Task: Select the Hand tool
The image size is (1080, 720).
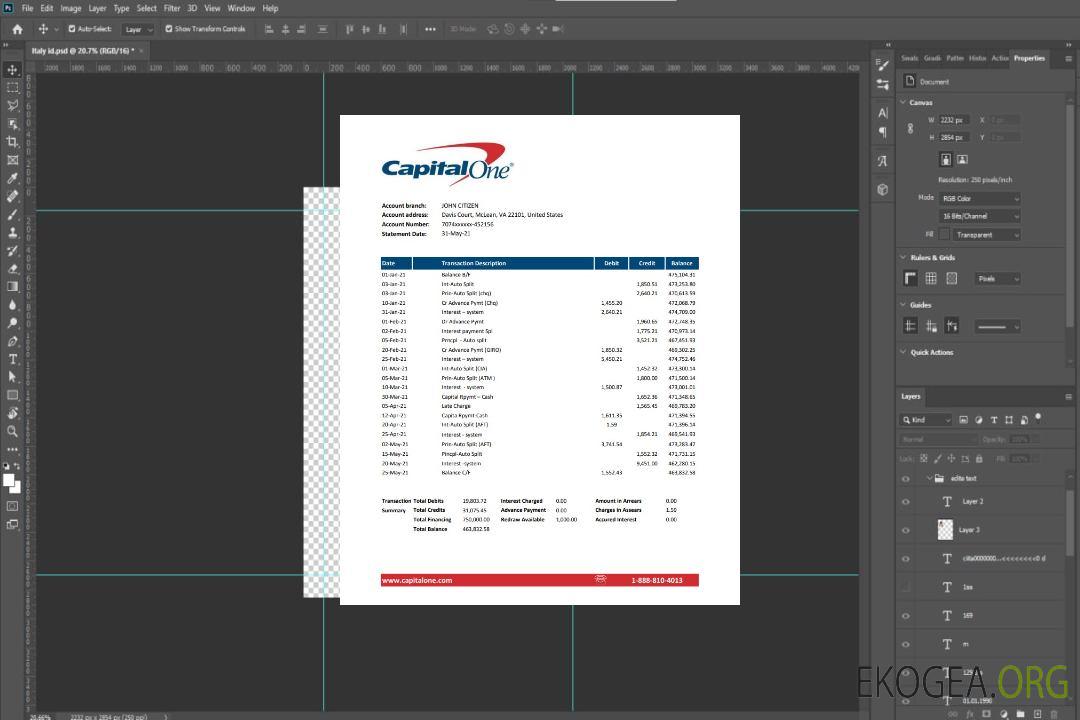Action: [x=12, y=413]
